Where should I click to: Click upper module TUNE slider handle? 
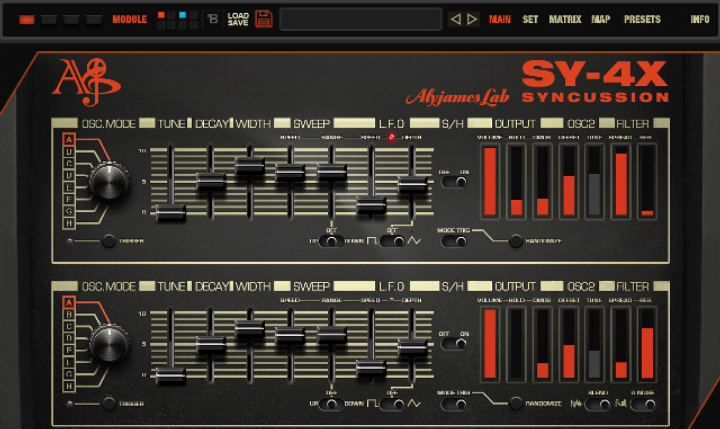point(170,213)
